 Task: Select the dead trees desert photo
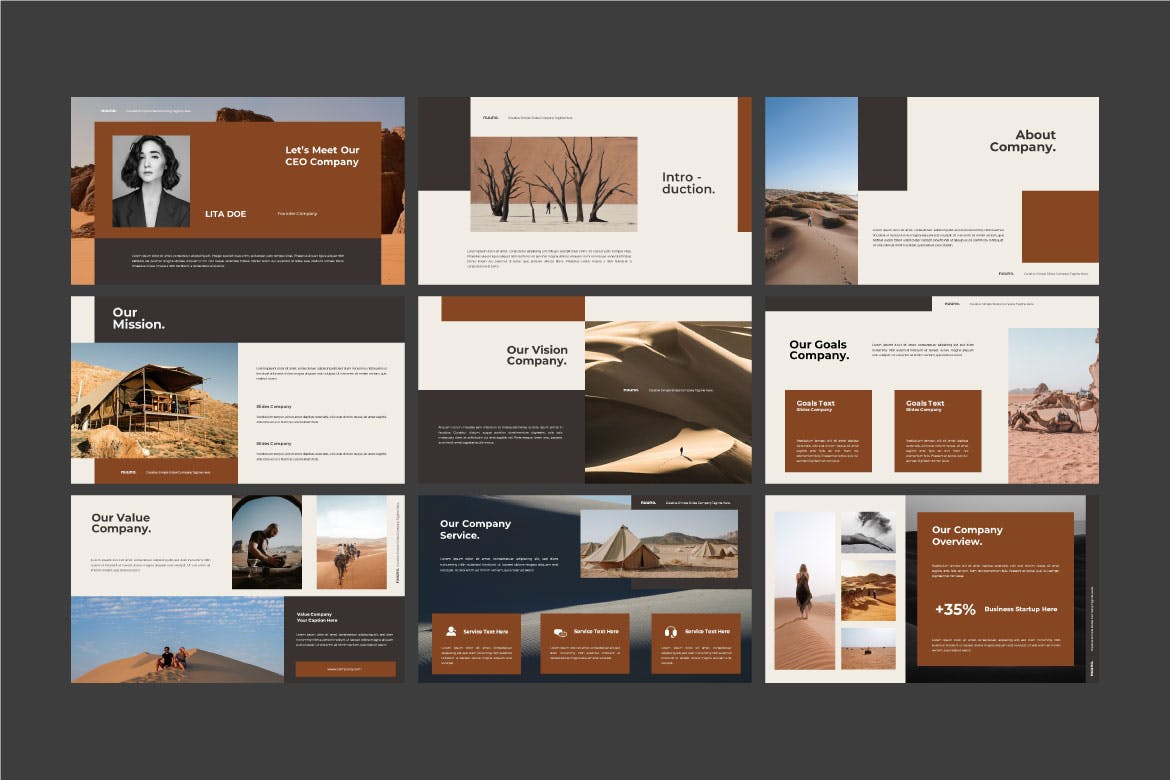click(553, 184)
